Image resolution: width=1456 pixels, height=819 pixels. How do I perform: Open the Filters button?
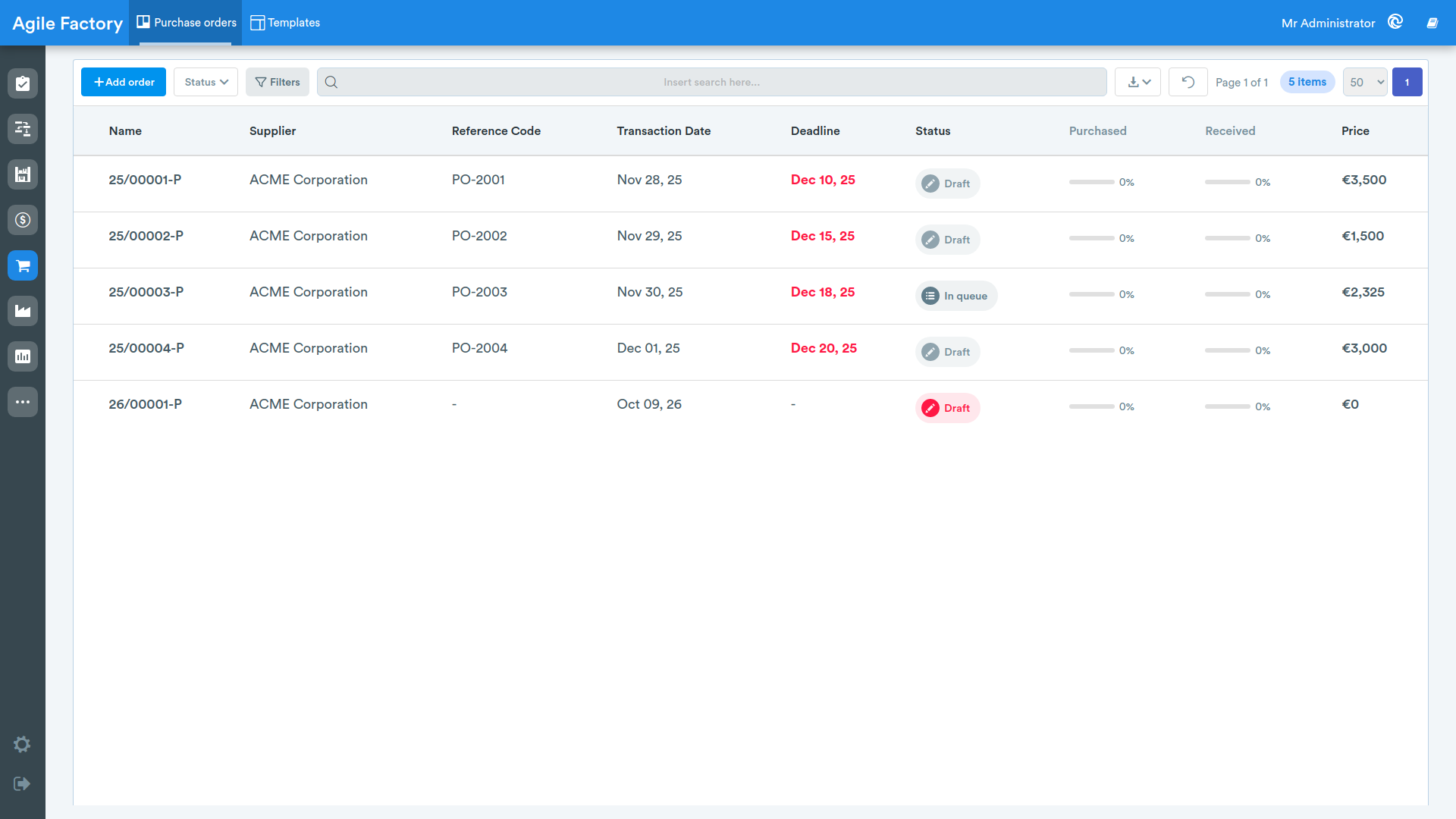click(x=278, y=82)
